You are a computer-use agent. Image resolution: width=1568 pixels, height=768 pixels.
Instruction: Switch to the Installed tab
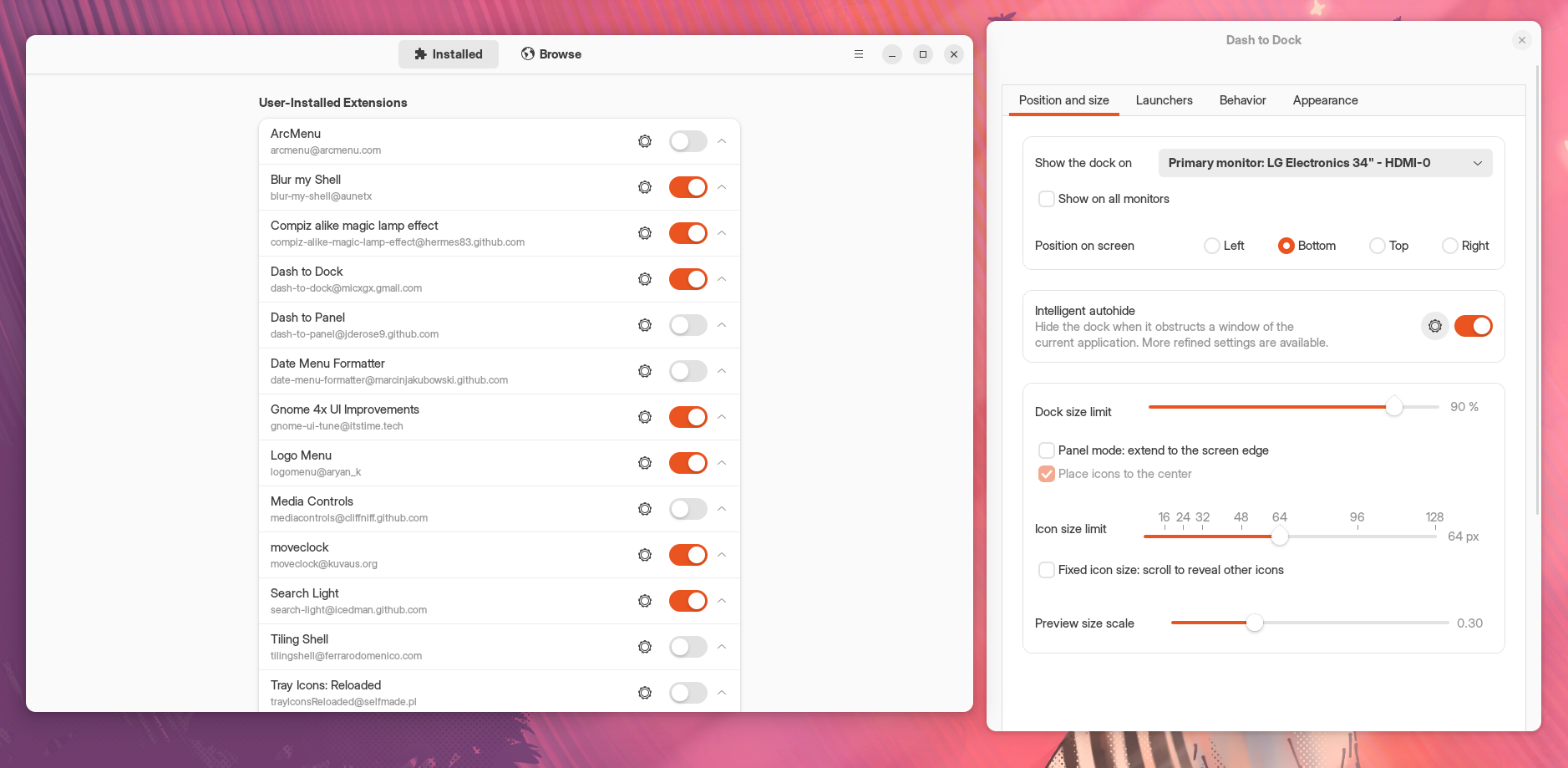coord(449,54)
